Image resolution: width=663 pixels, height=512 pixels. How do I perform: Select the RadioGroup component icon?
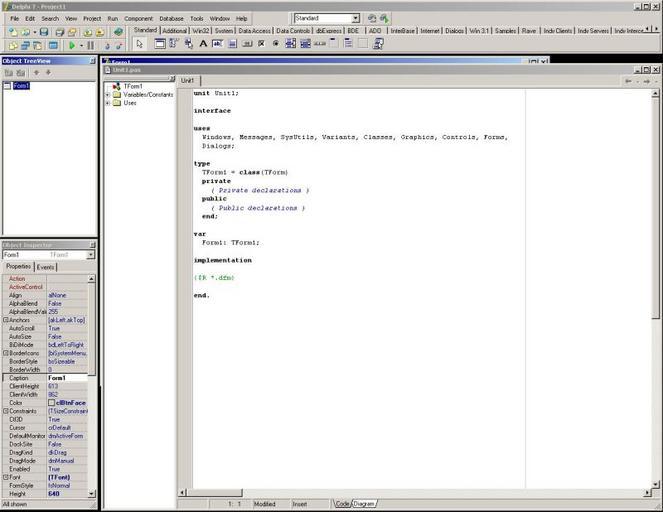coord(348,44)
